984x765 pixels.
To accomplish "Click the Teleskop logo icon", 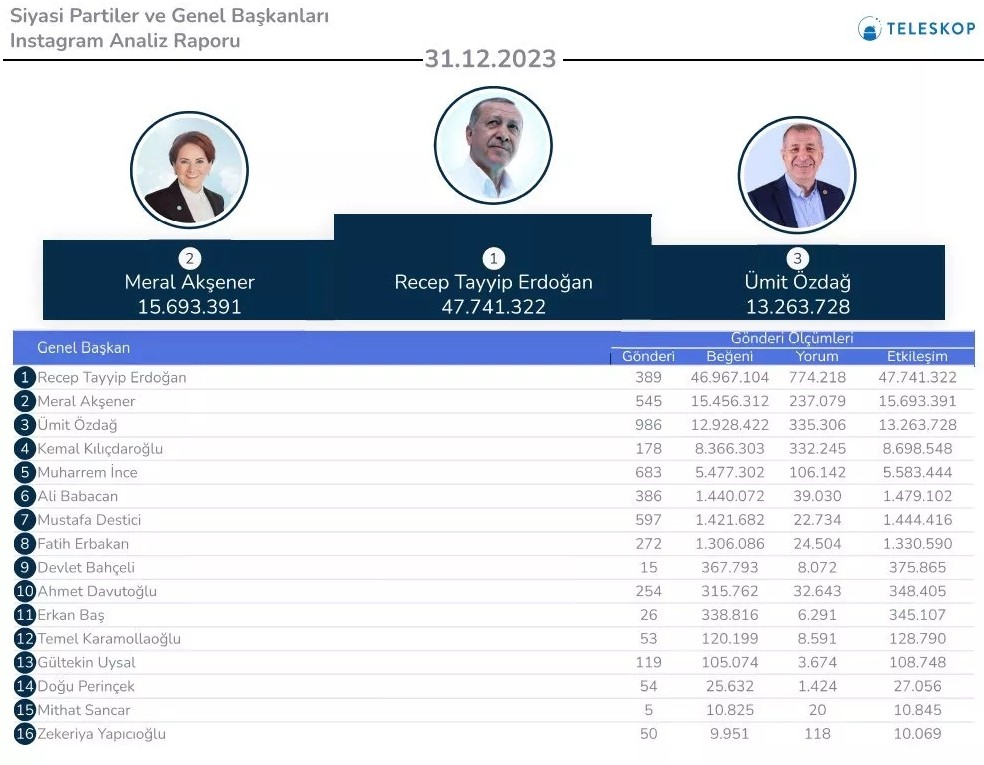I will tap(869, 28).
